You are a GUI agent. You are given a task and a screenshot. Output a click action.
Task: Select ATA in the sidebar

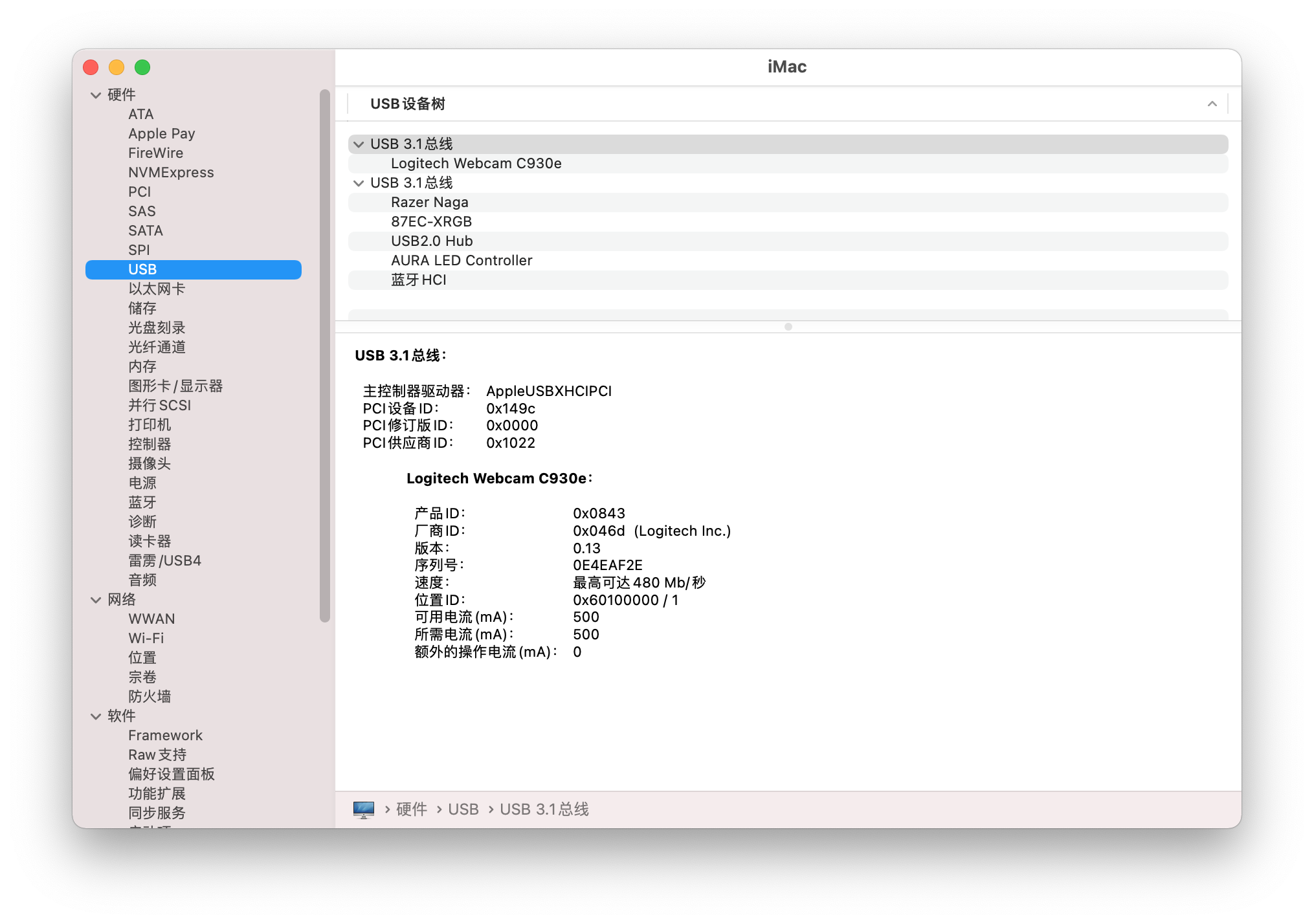[140, 115]
